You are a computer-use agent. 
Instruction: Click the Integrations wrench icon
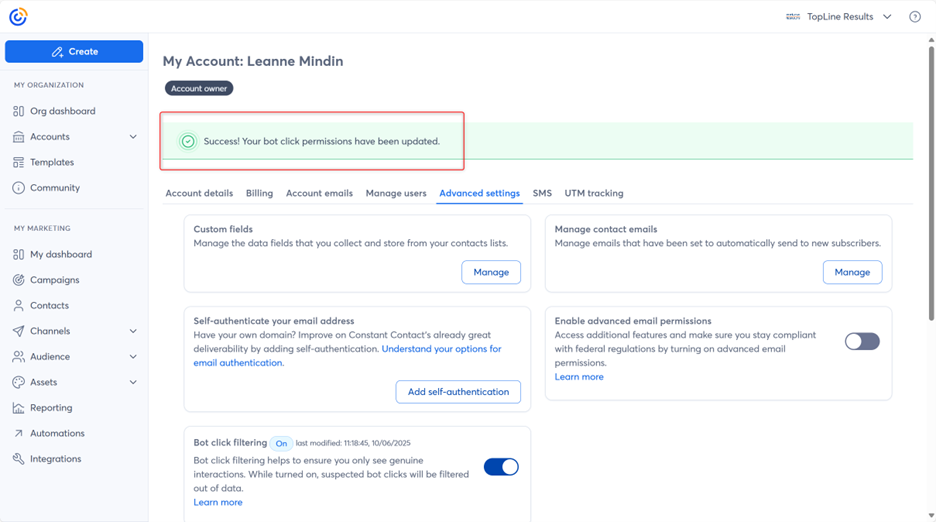[x=18, y=459]
